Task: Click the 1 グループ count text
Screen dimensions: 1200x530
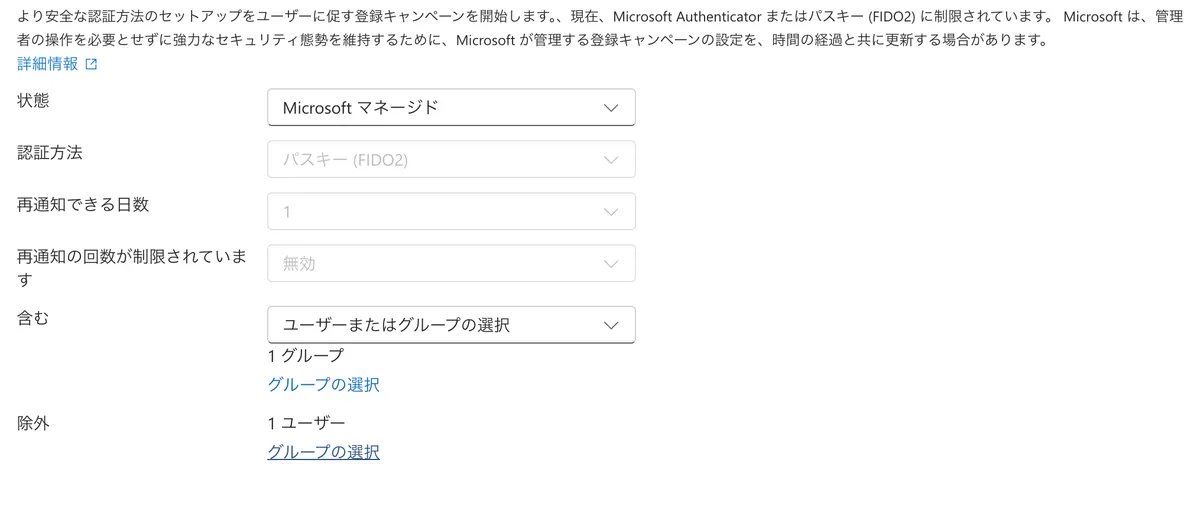Action: click(x=306, y=356)
